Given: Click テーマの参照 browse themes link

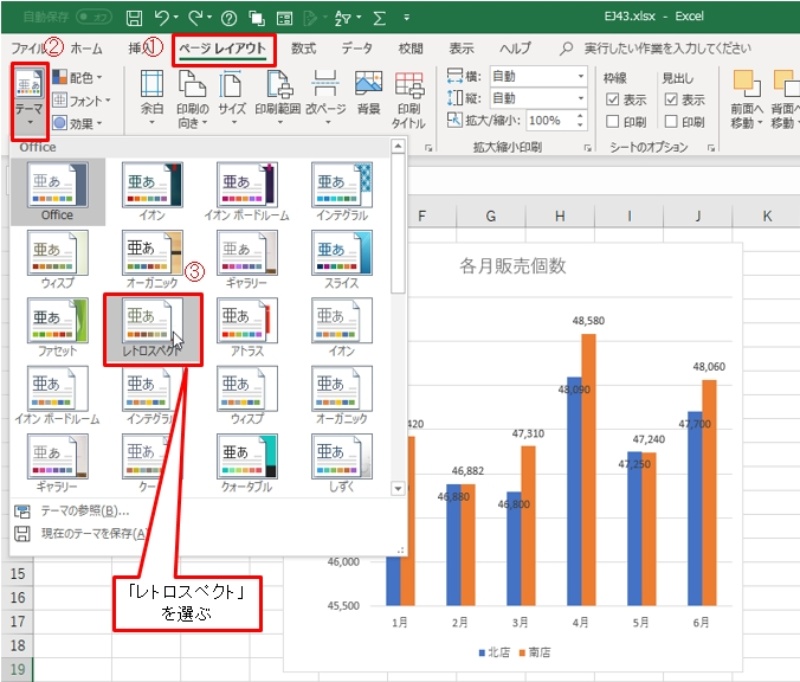Looking at the screenshot, I should [85, 511].
